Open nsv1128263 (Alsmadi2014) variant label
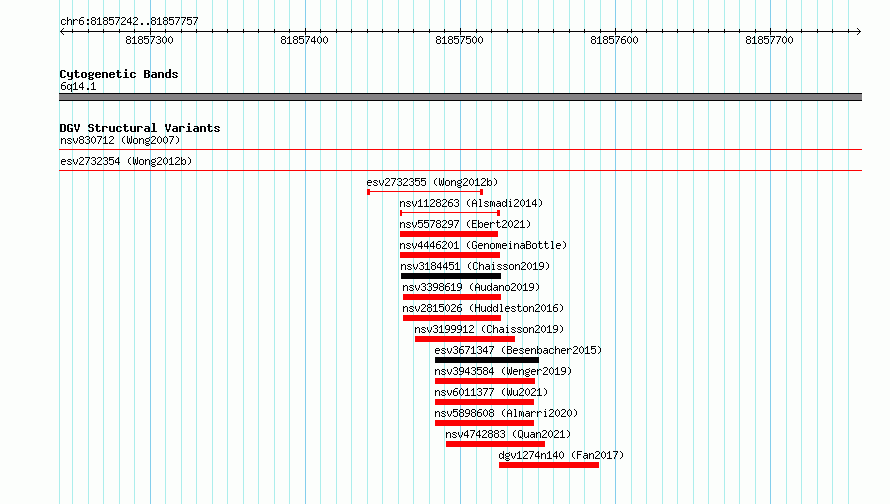 click(x=471, y=203)
